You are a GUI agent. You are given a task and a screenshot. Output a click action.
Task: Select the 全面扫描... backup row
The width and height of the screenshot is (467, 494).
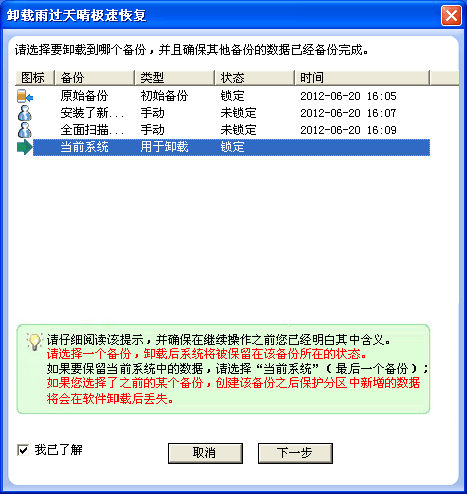tap(223, 130)
